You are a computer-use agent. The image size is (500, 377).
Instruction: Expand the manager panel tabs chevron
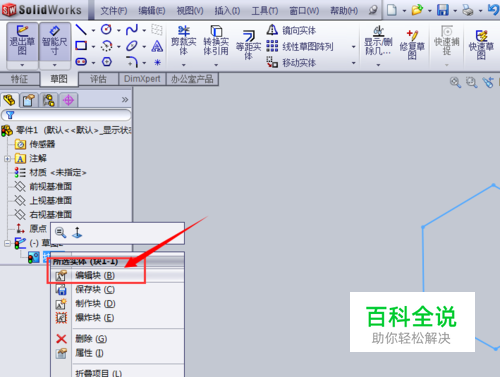pos(125,100)
